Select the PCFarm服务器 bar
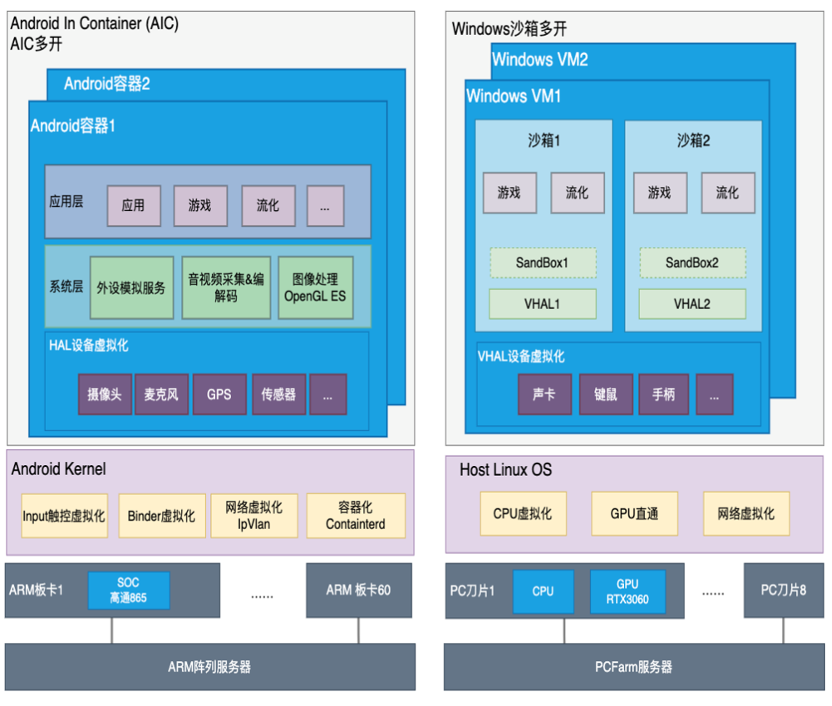 (x=634, y=667)
